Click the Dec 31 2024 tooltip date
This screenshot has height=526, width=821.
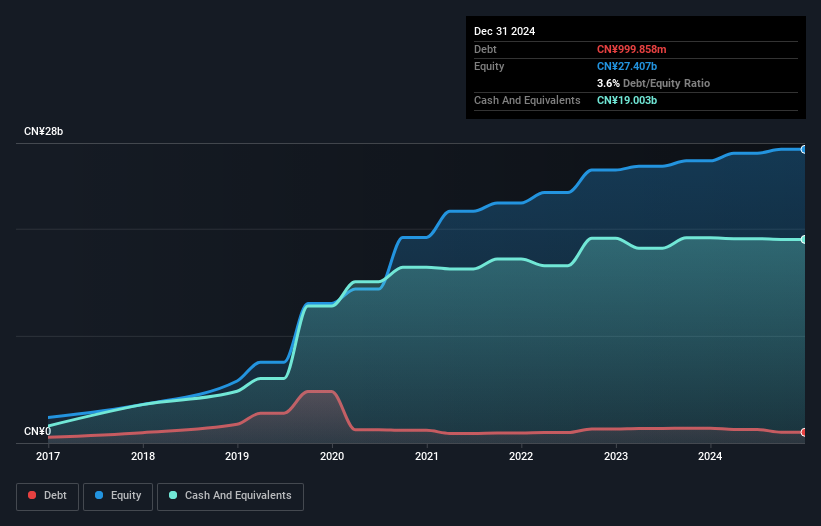click(504, 31)
